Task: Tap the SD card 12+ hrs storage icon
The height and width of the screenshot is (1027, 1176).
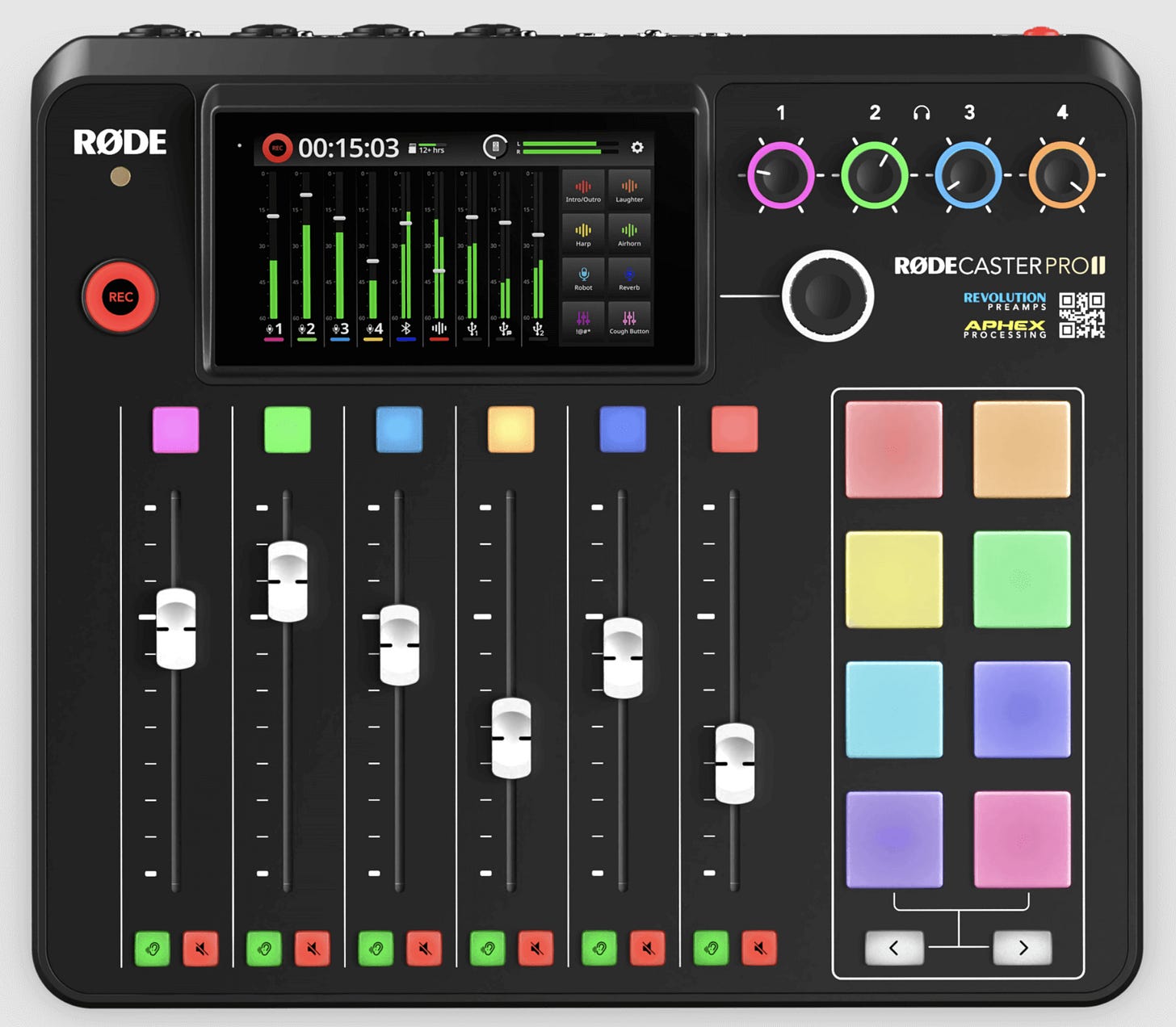Action: click(427, 149)
